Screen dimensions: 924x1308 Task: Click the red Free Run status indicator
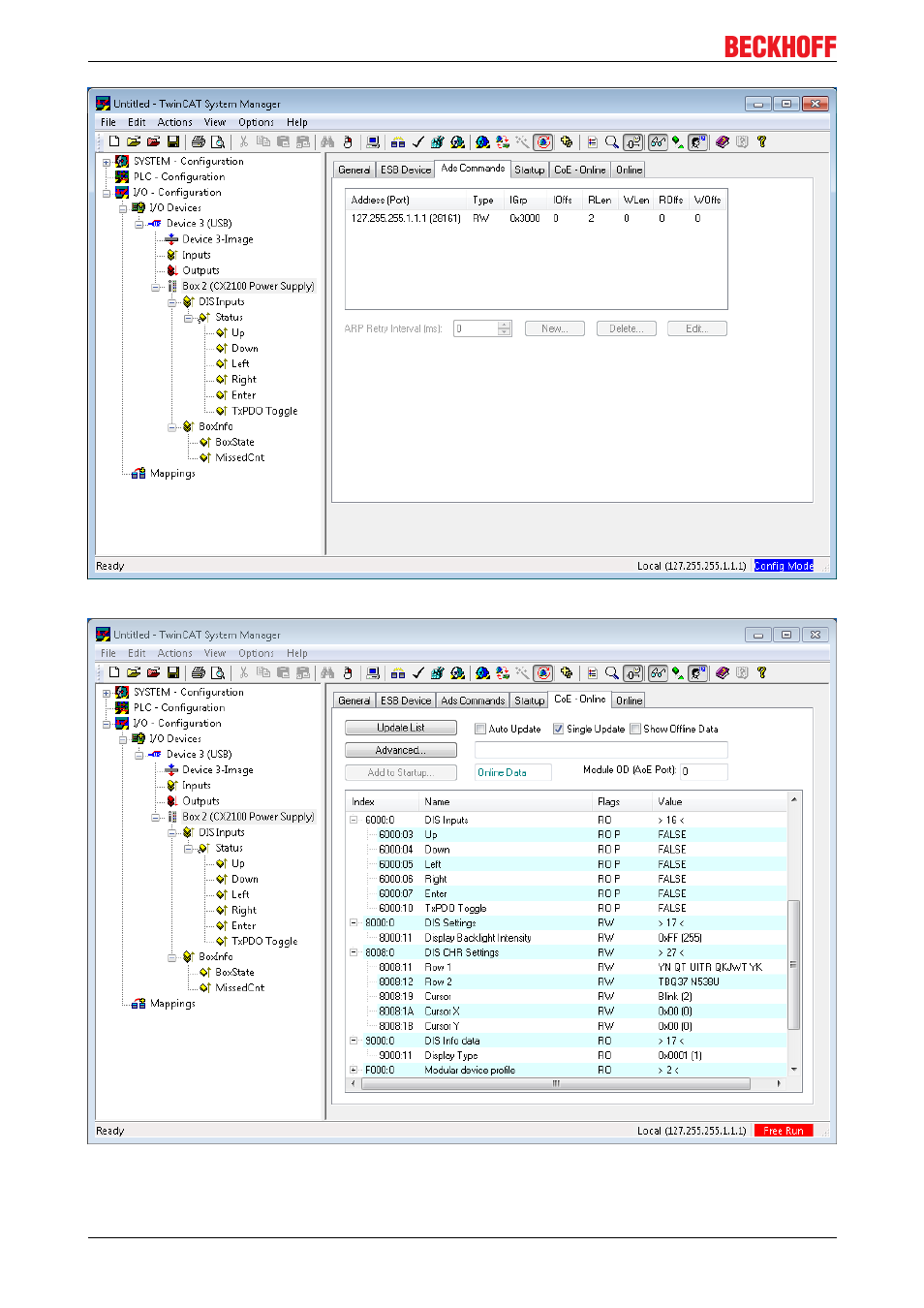coord(784,1131)
